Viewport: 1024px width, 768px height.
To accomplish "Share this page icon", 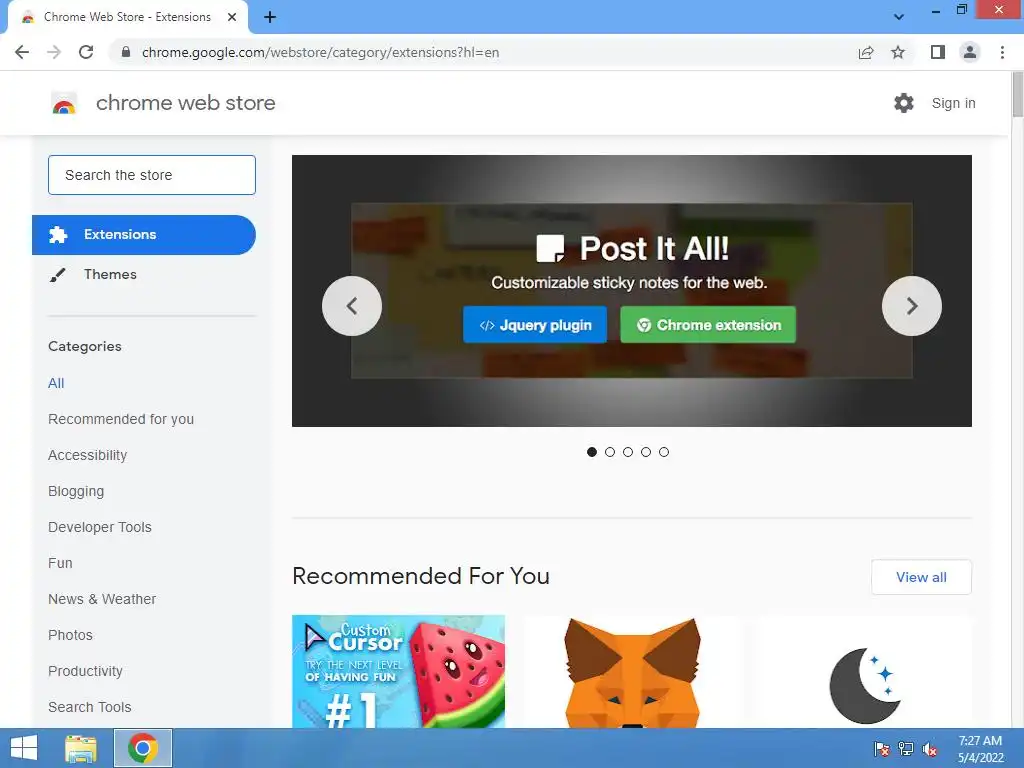I will pos(866,52).
